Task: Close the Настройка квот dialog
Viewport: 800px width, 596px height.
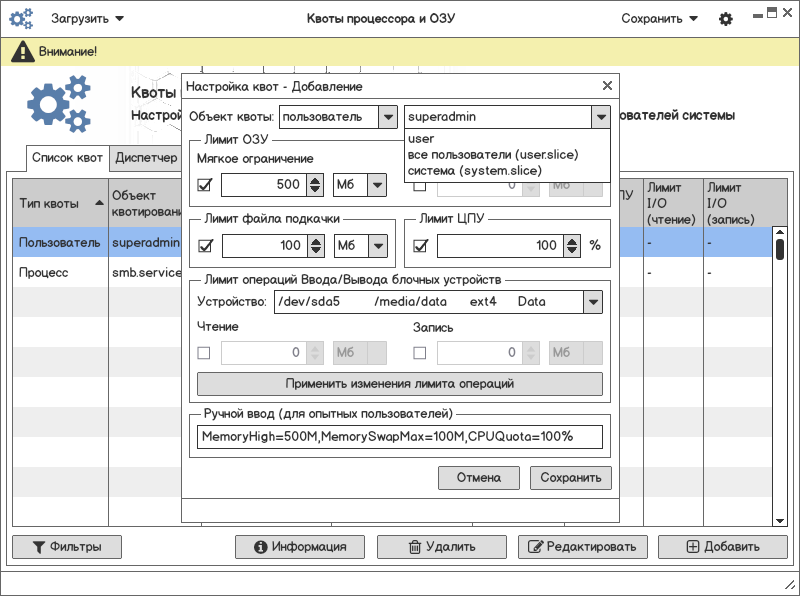Action: [606, 87]
